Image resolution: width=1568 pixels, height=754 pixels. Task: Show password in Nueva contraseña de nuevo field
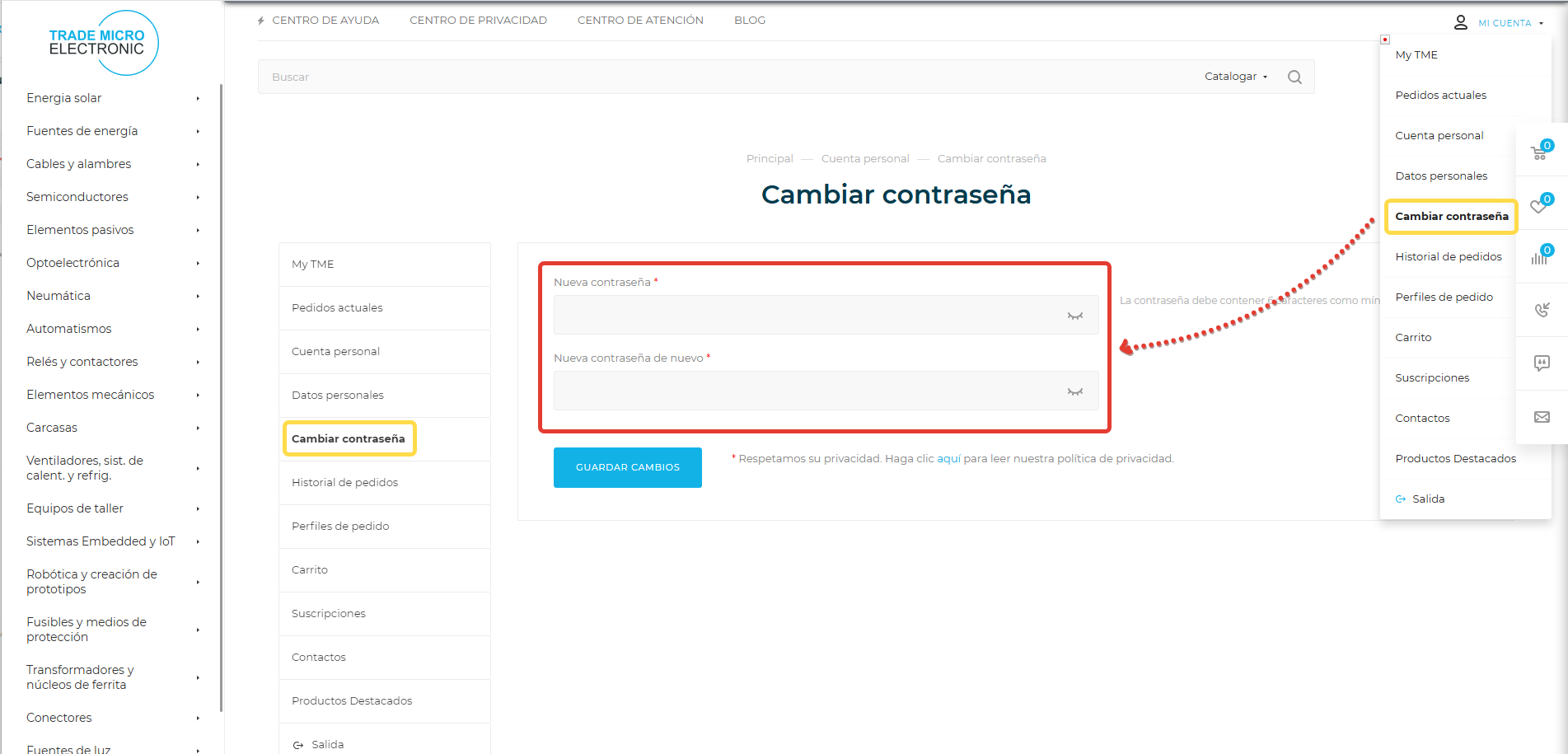(x=1074, y=391)
